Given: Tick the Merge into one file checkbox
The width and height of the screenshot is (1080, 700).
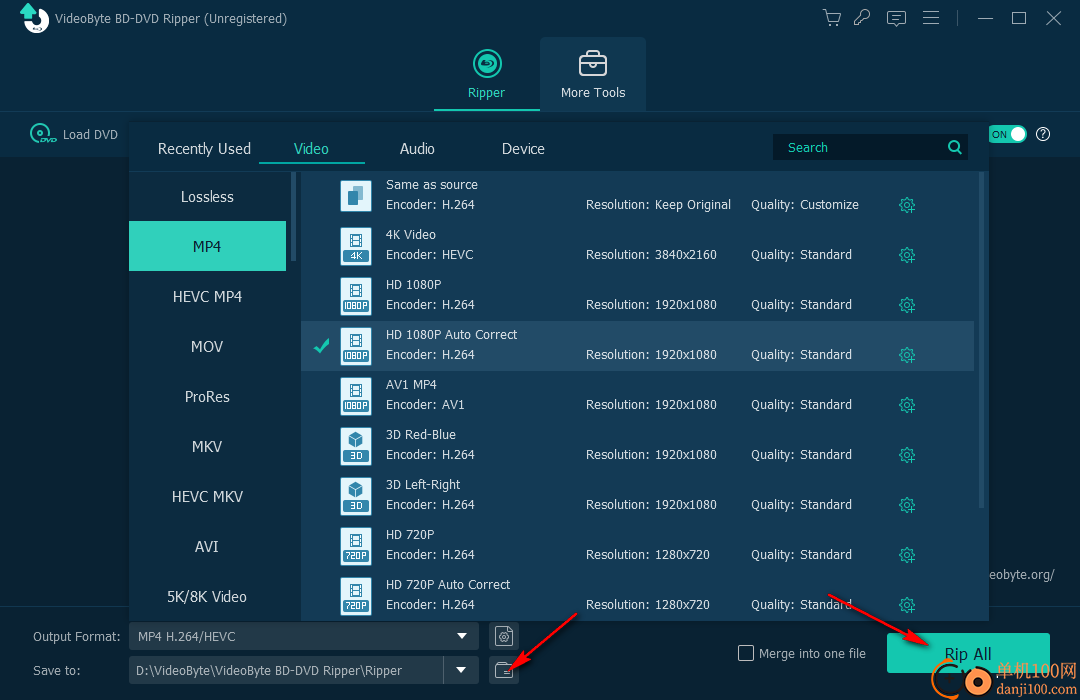Looking at the screenshot, I should [x=746, y=652].
